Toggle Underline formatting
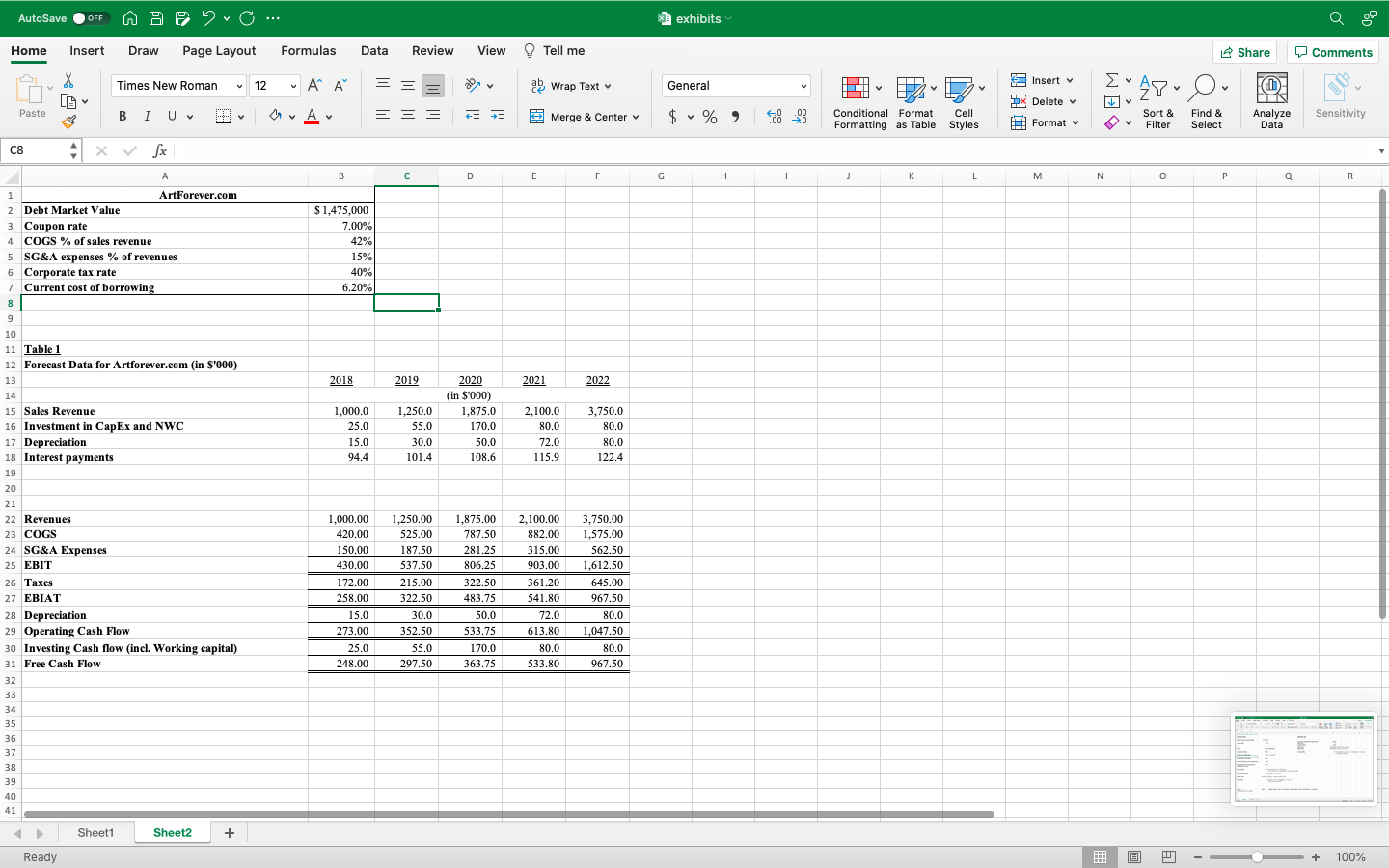 173,117
